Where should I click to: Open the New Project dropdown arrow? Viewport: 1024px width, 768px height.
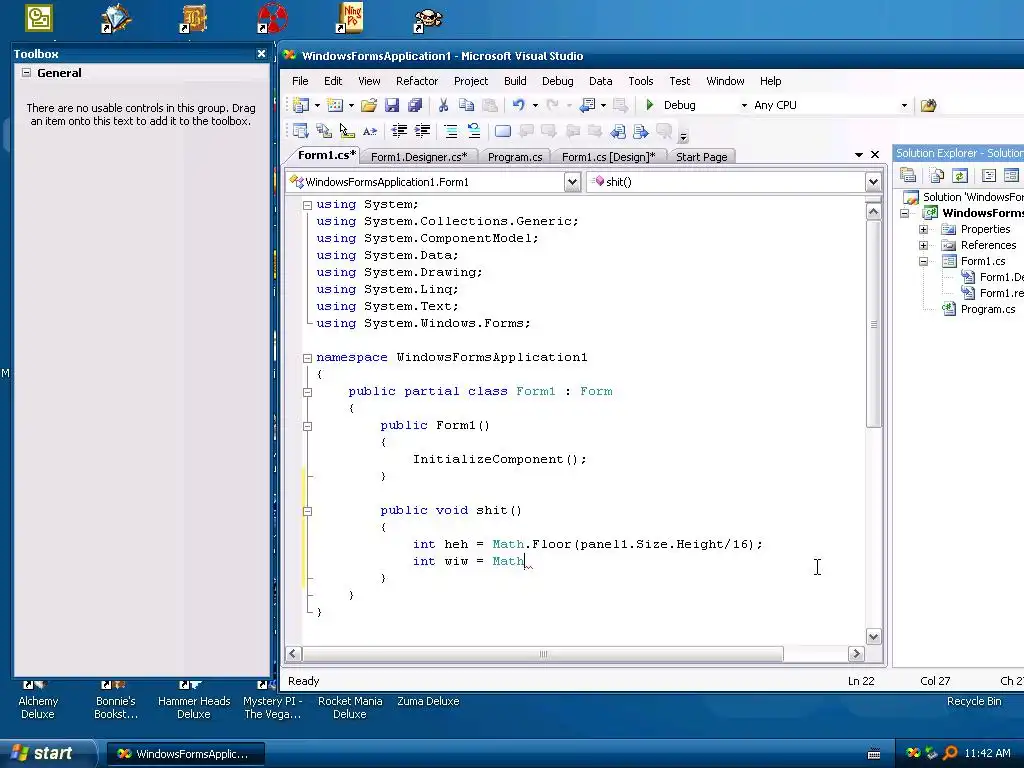pos(317,105)
